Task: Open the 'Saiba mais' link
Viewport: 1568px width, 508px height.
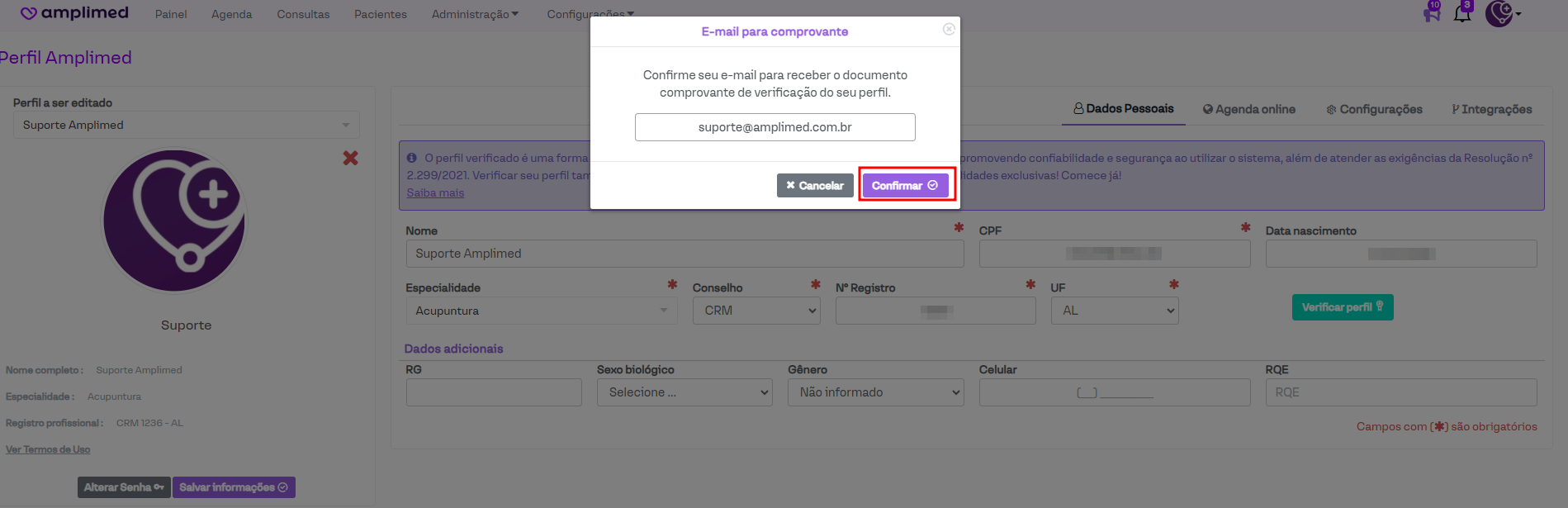Action: point(435,192)
